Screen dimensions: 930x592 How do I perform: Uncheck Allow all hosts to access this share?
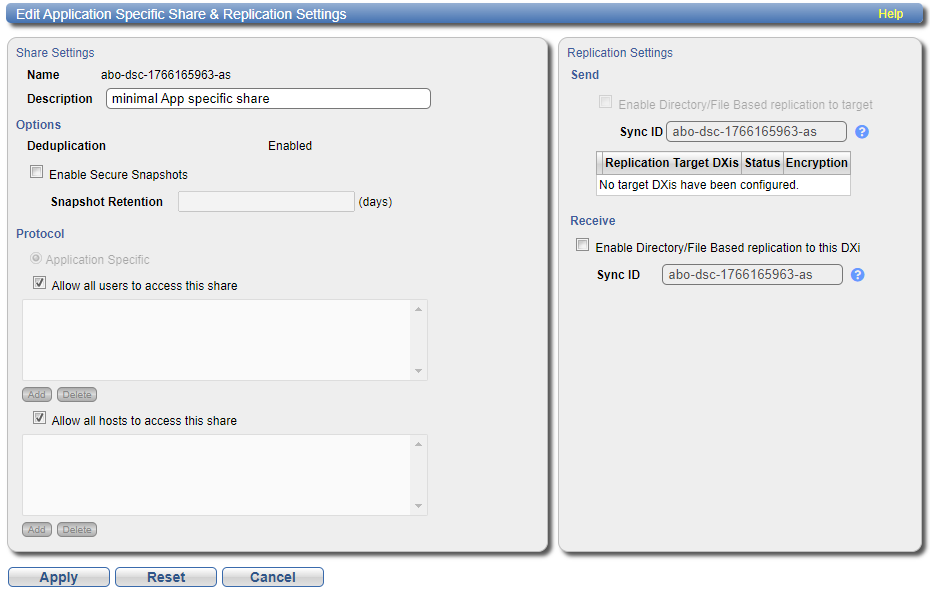(x=39, y=419)
